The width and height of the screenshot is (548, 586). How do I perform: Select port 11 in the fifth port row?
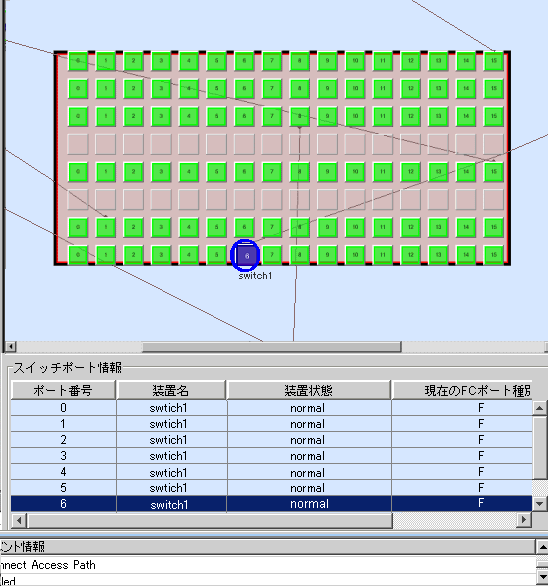coord(383,172)
